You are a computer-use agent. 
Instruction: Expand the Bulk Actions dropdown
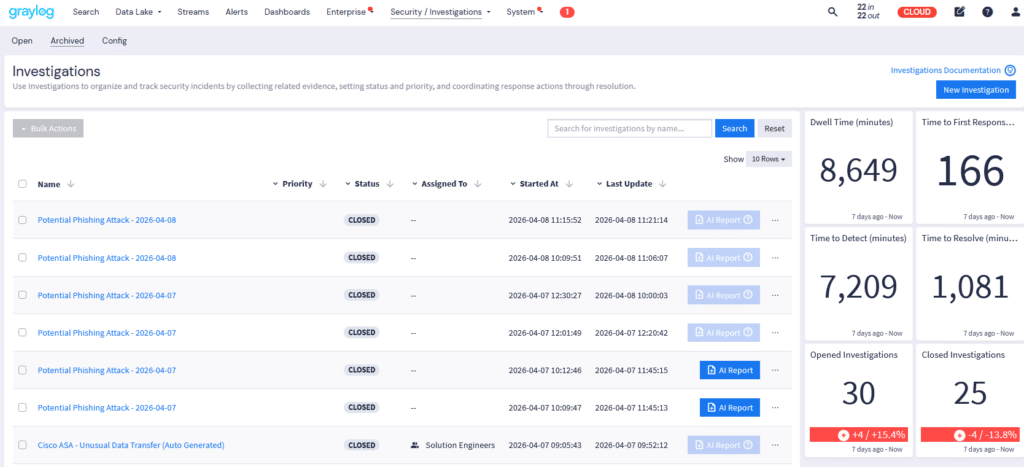click(x=48, y=128)
